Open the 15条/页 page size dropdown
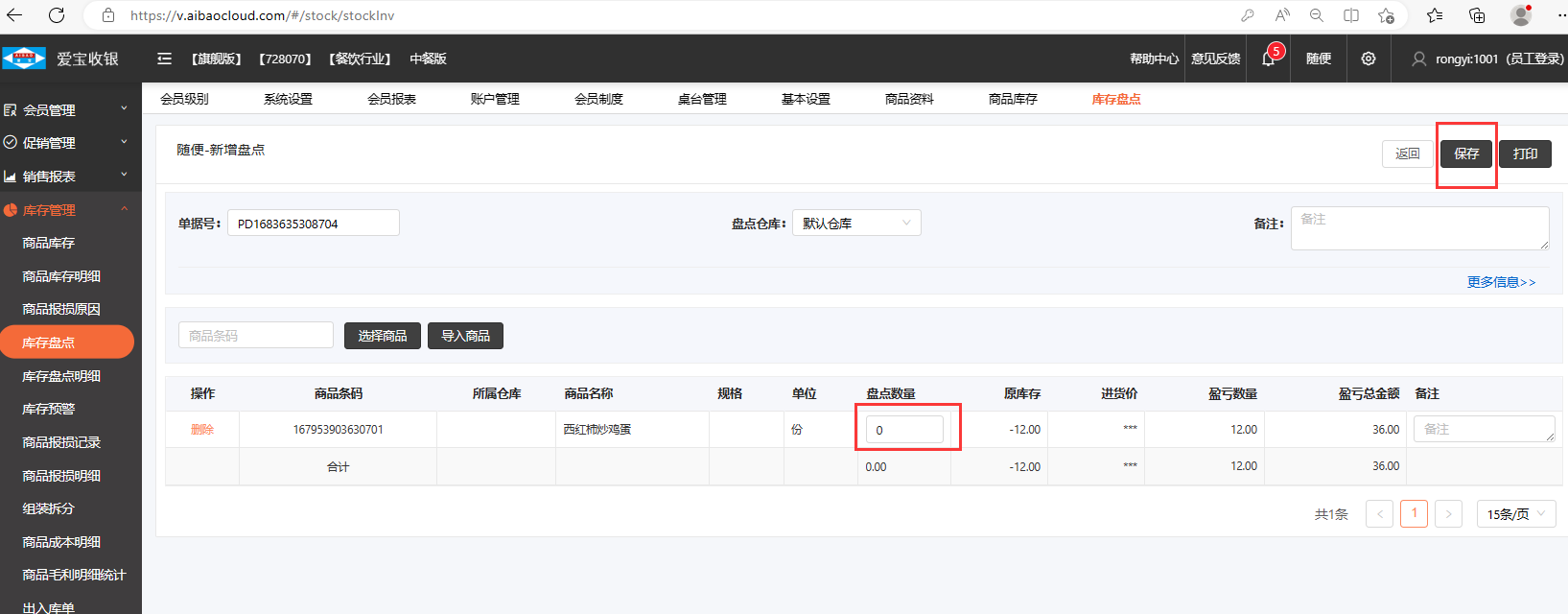The width and height of the screenshot is (1568, 614). point(1516,514)
